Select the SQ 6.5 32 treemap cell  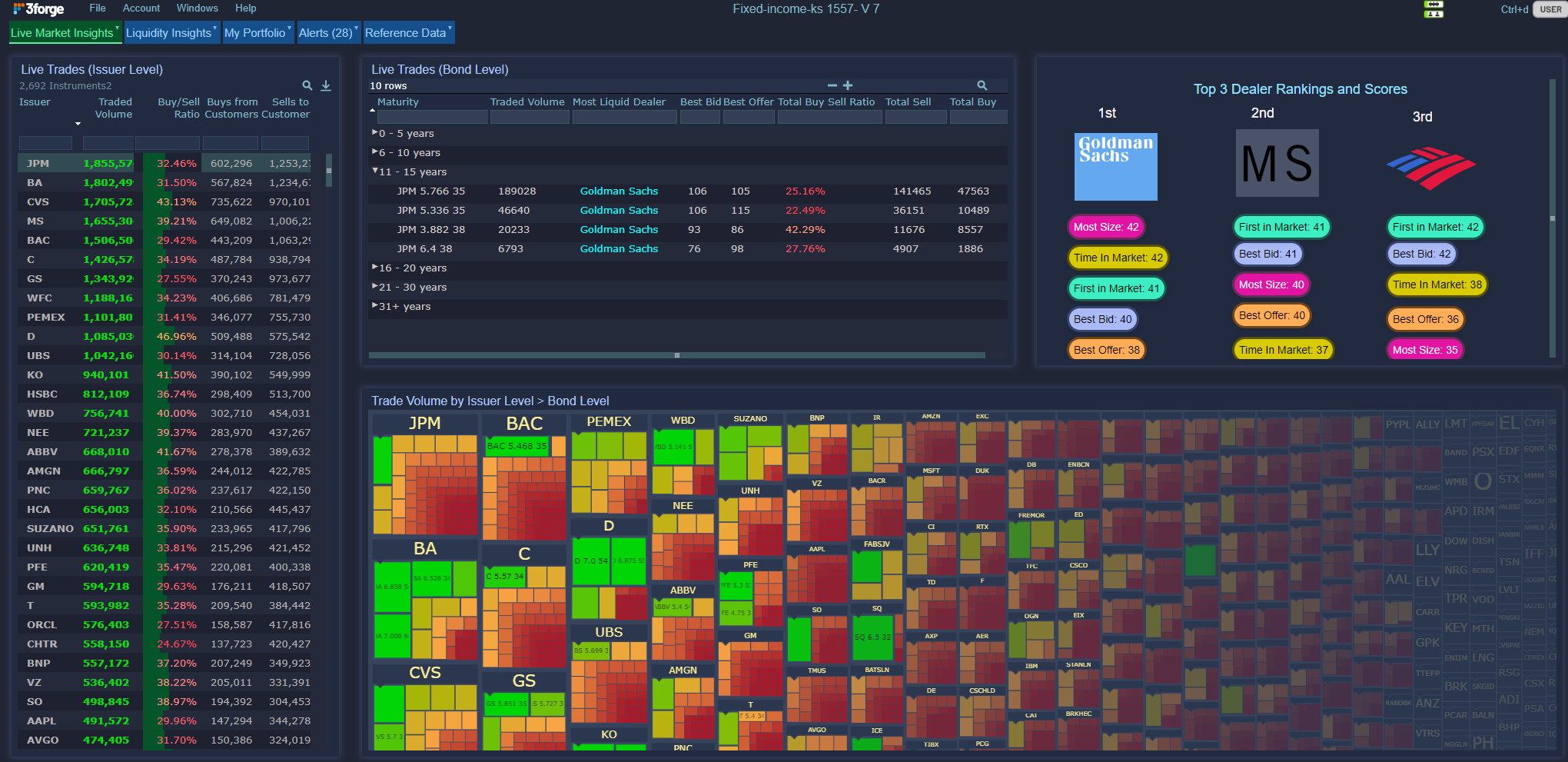click(x=872, y=637)
